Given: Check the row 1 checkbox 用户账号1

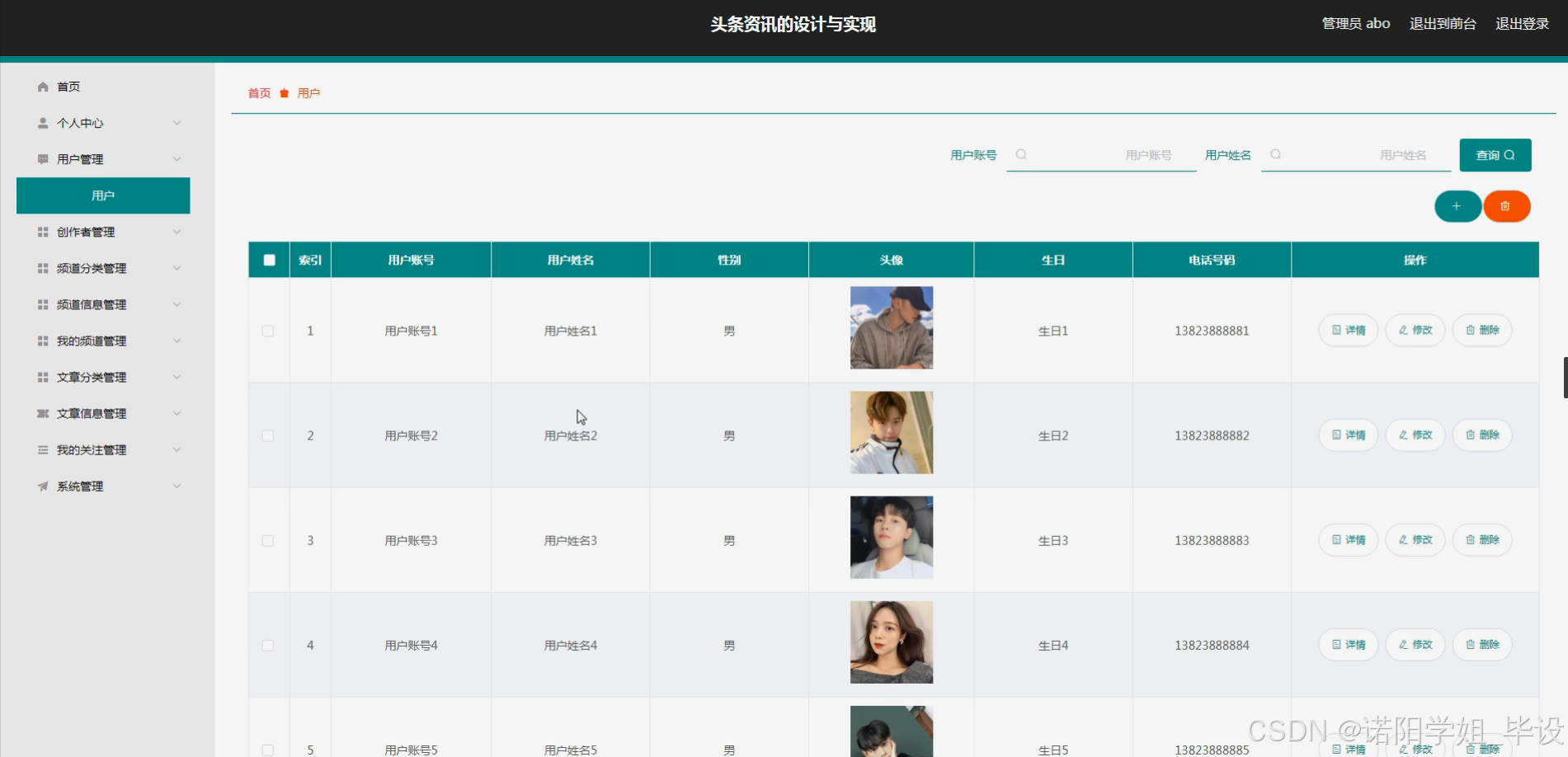Looking at the screenshot, I should [x=268, y=331].
